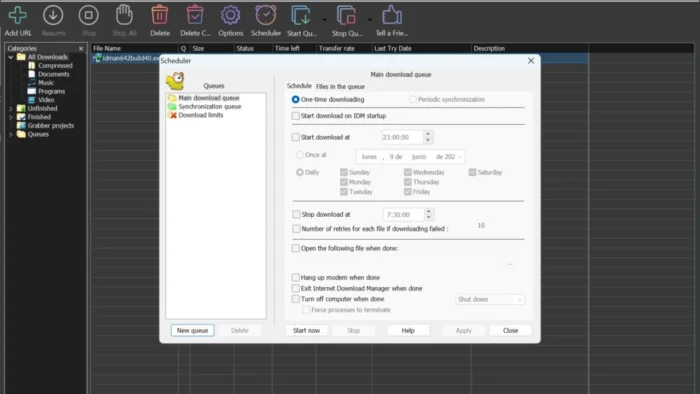Screen dimensions: 700x394
Task: Click the stop time field 7:30:00
Action: 403,215
